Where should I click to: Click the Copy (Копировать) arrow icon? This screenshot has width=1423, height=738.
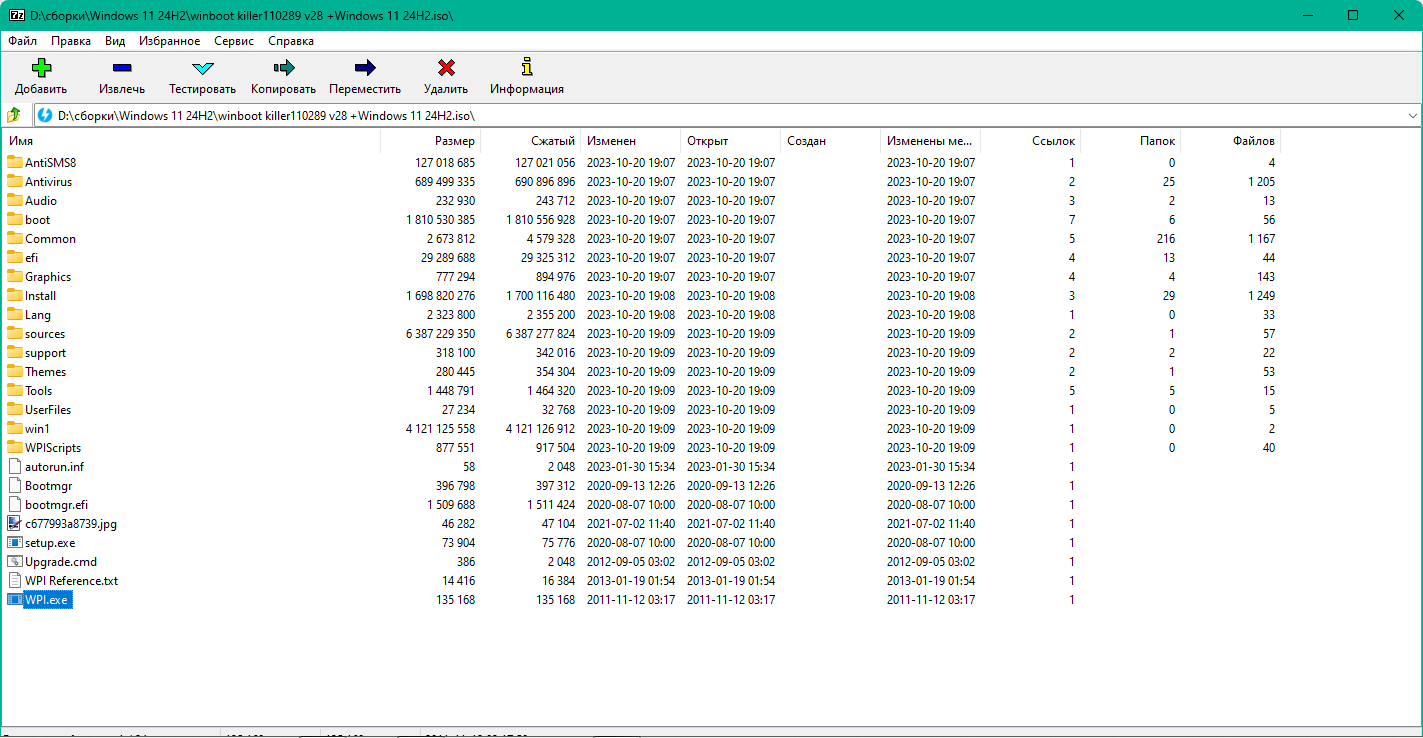(x=283, y=68)
